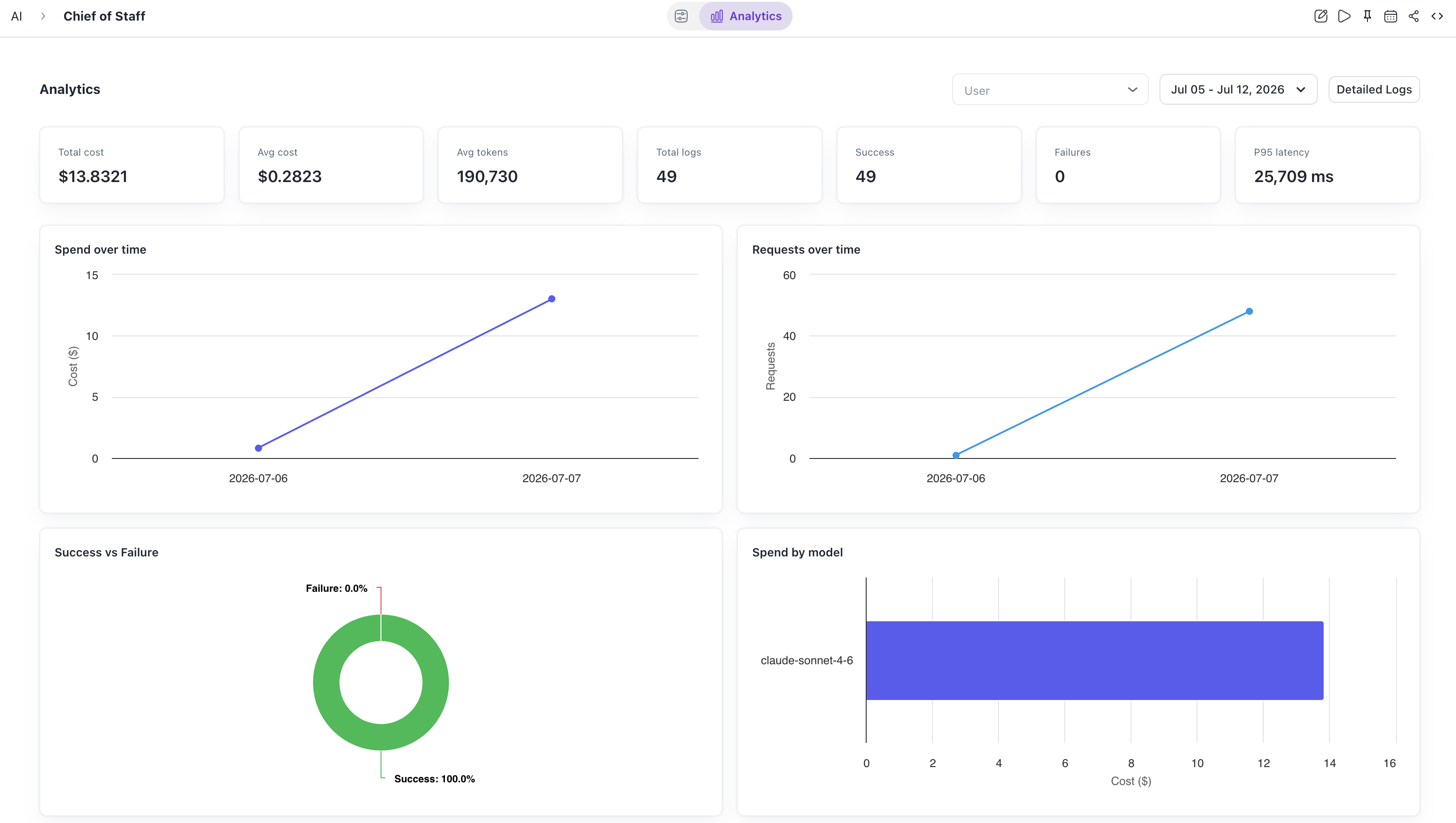Click the claude-sonnet-4-6 spend bar
Viewport: 1456px width, 823px height.
[x=1094, y=660]
